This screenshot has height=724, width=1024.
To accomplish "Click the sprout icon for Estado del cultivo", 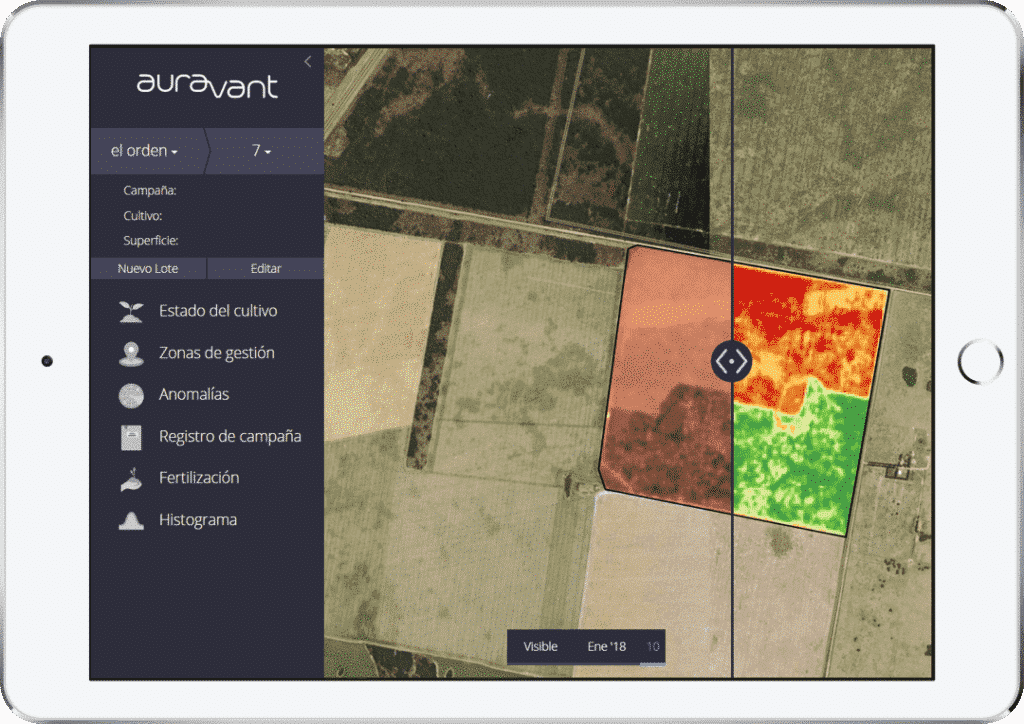I will pyautogui.click(x=131, y=311).
